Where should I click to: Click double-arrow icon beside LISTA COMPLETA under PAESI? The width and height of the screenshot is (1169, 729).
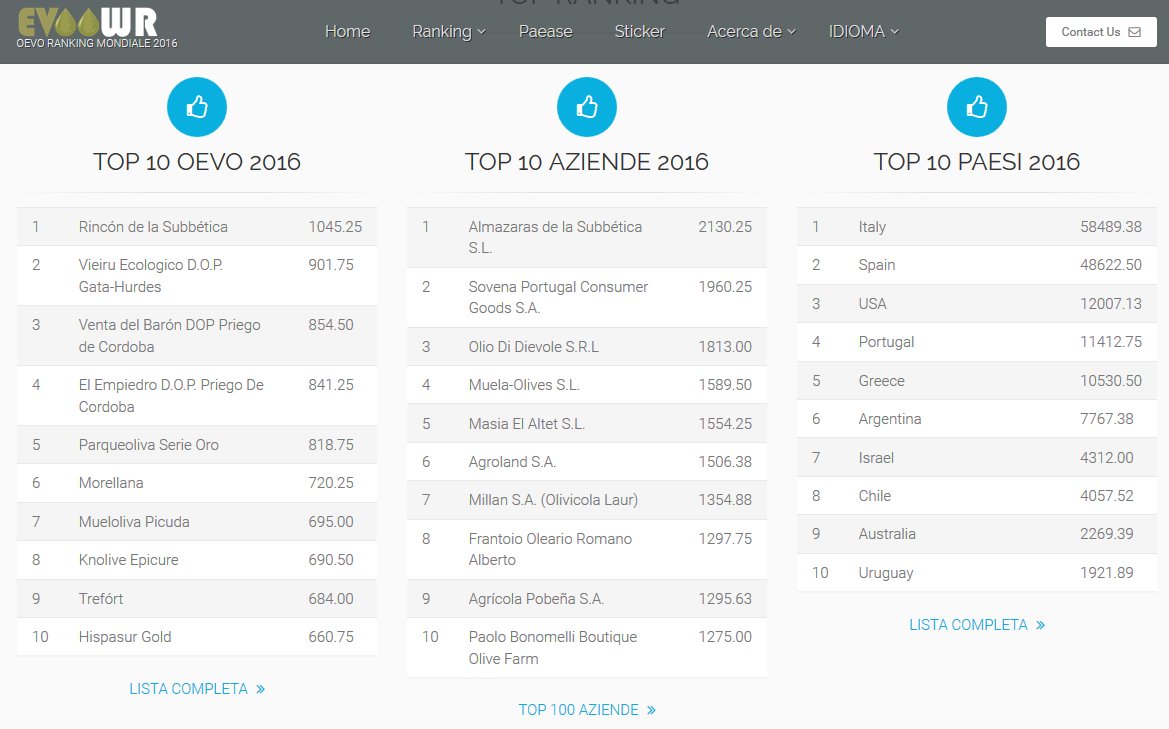(x=1041, y=625)
